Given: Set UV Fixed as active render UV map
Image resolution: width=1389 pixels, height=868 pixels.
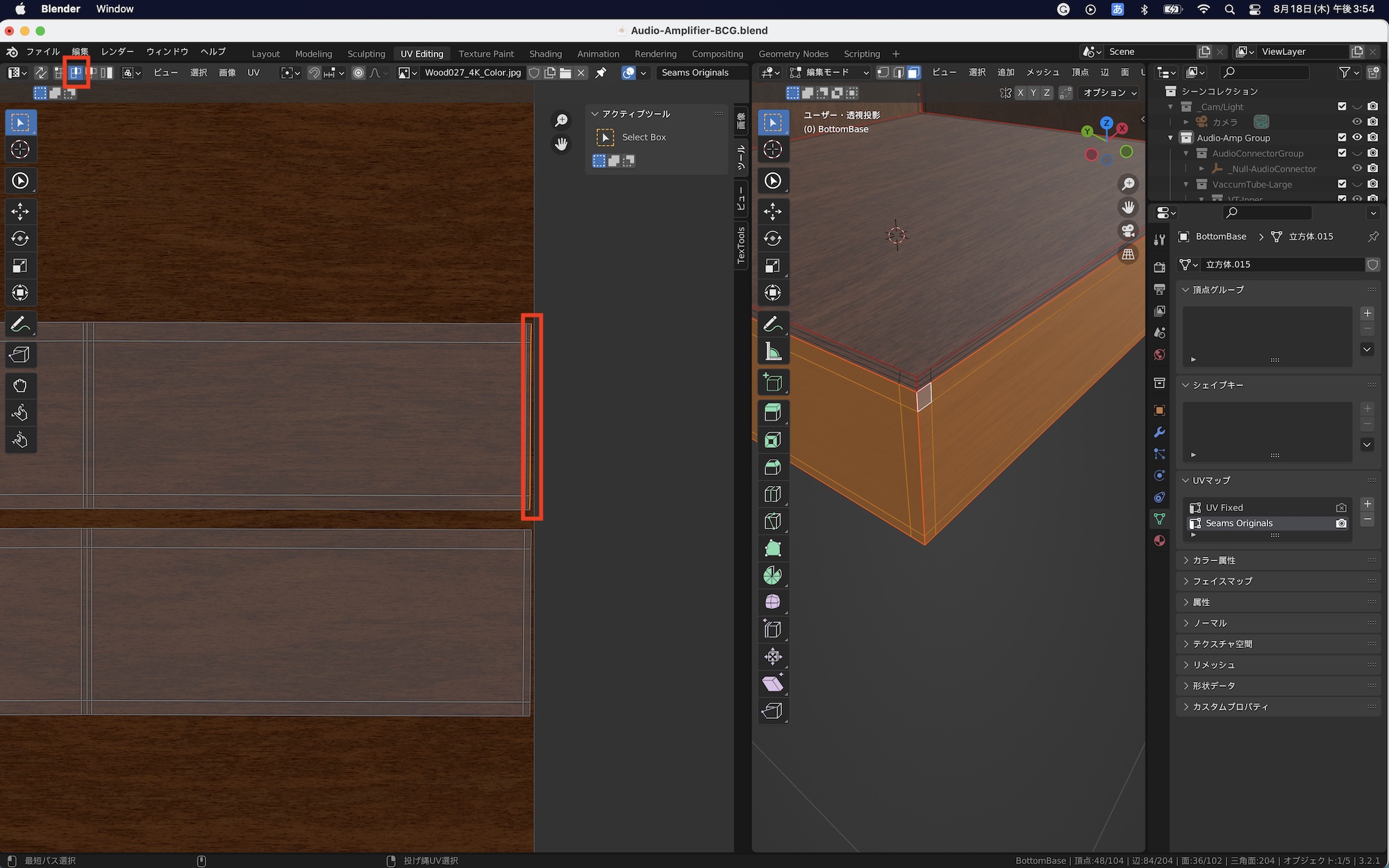Looking at the screenshot, I should point(1341,508).
